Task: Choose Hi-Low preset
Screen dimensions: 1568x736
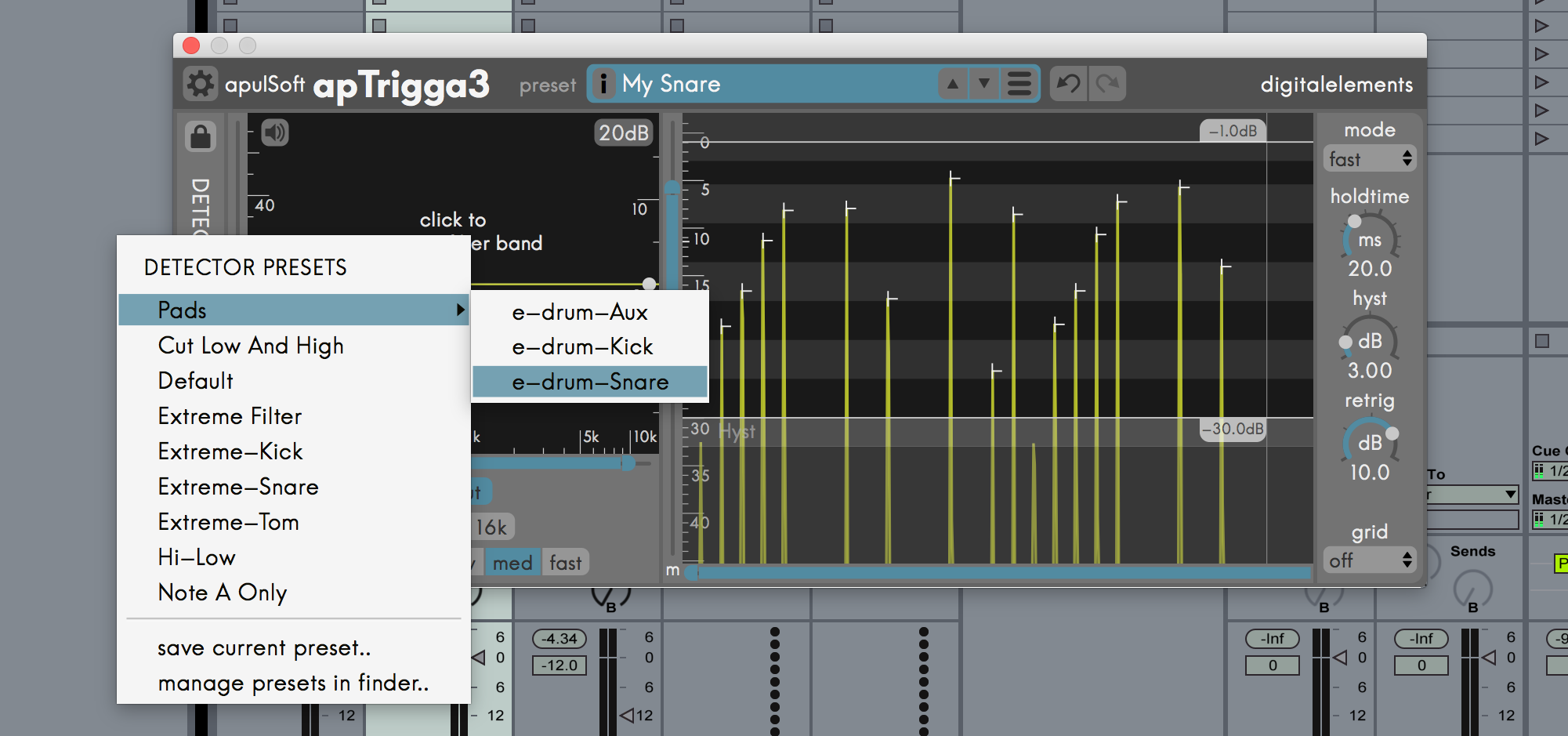Action: pos(197,557)
